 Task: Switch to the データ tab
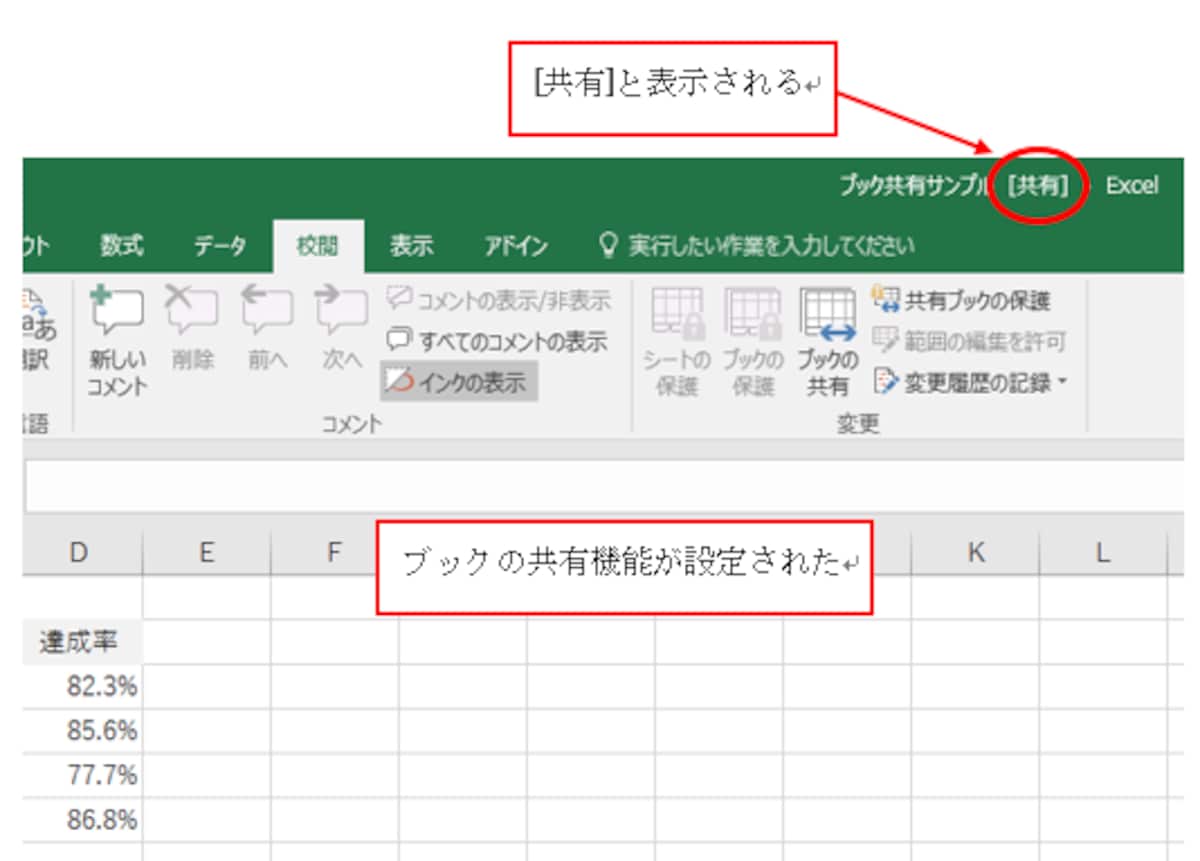(219, 245)
